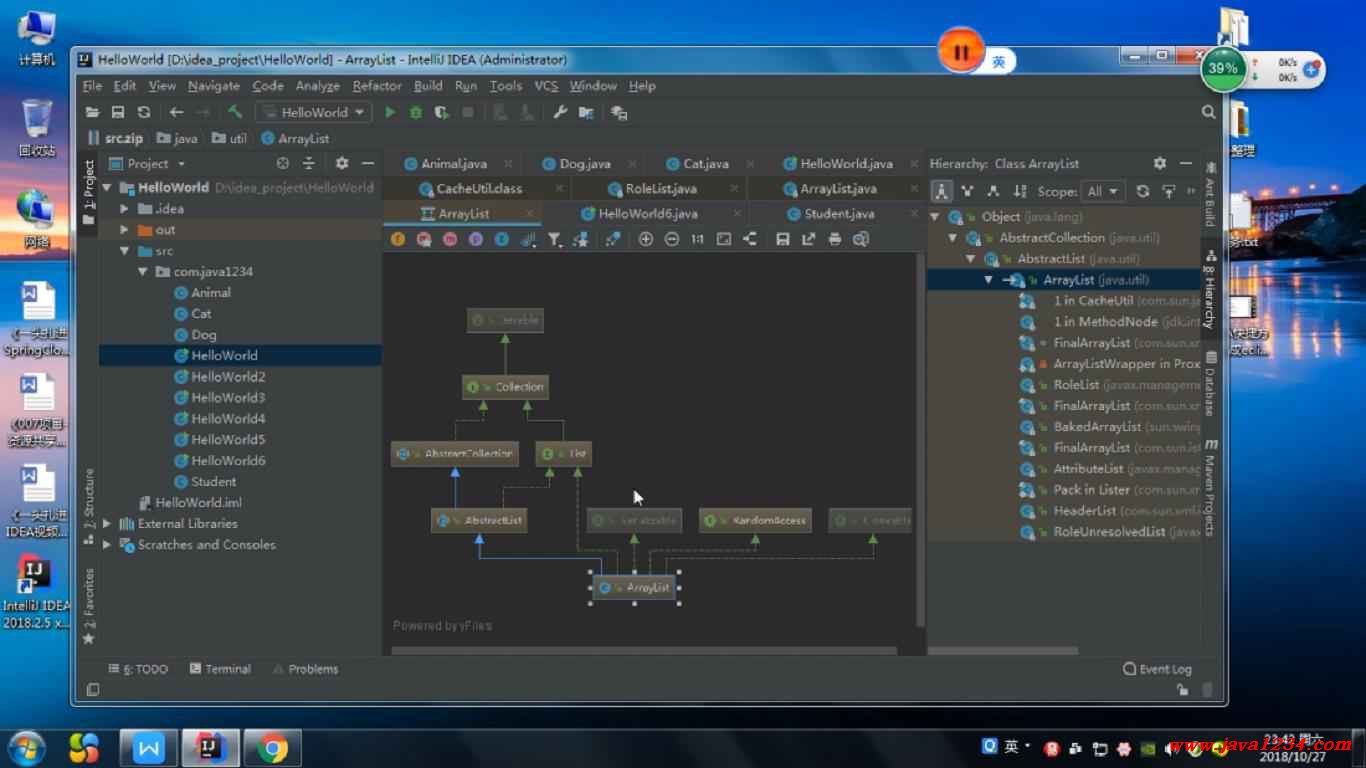Image resolution: width=1366 pixels, height=768 pixels.
Task: Print the diagram via printer icon
Action: point(834,239)
